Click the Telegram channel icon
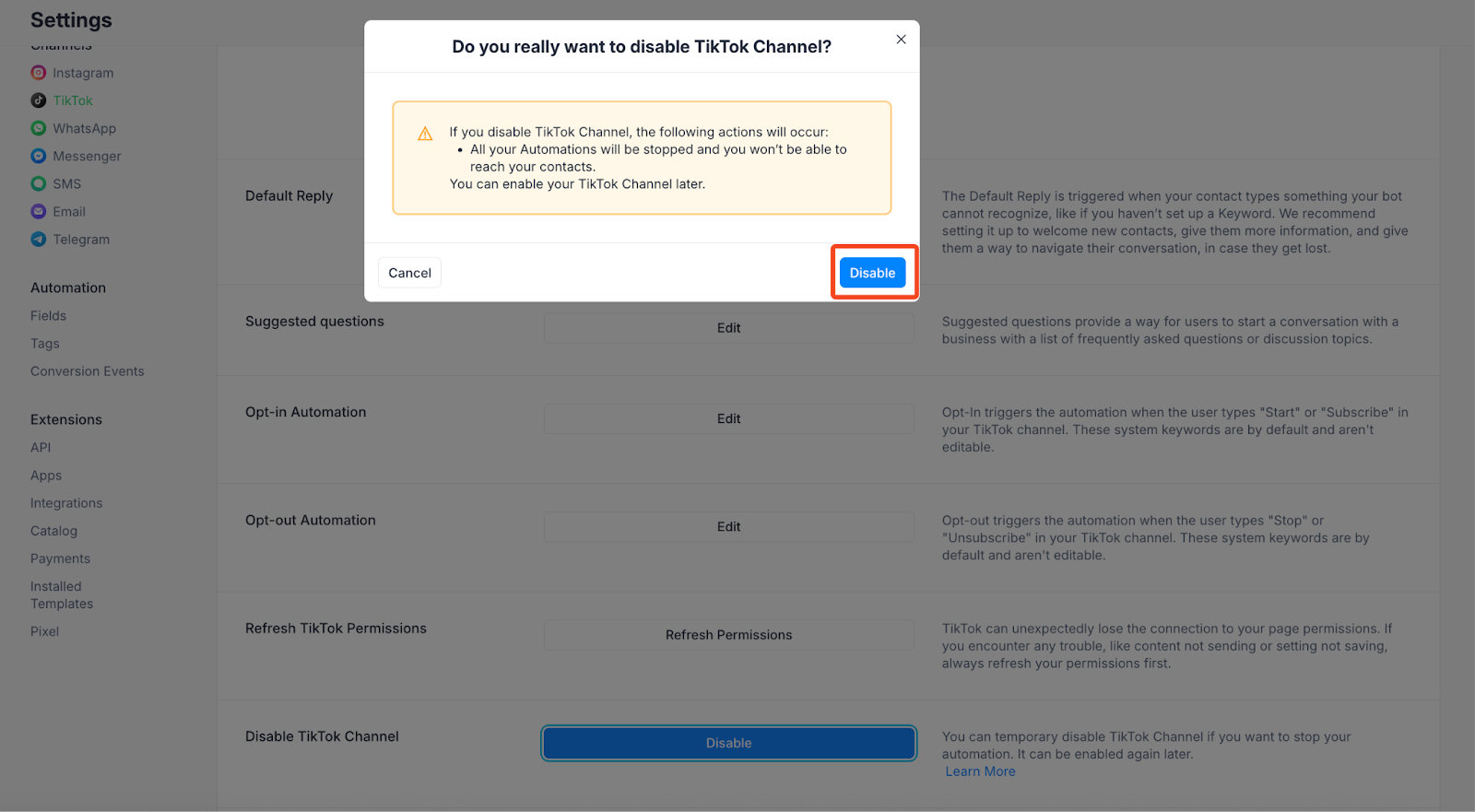Image resolution: width=1475 pixels, height=812 pixels. 38,239
